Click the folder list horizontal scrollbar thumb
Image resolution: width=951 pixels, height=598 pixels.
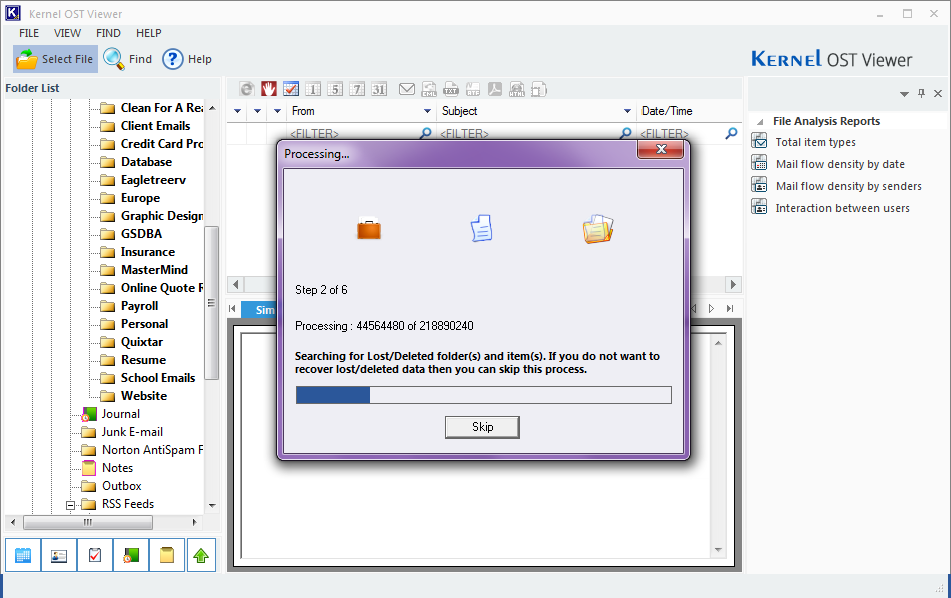88,522
